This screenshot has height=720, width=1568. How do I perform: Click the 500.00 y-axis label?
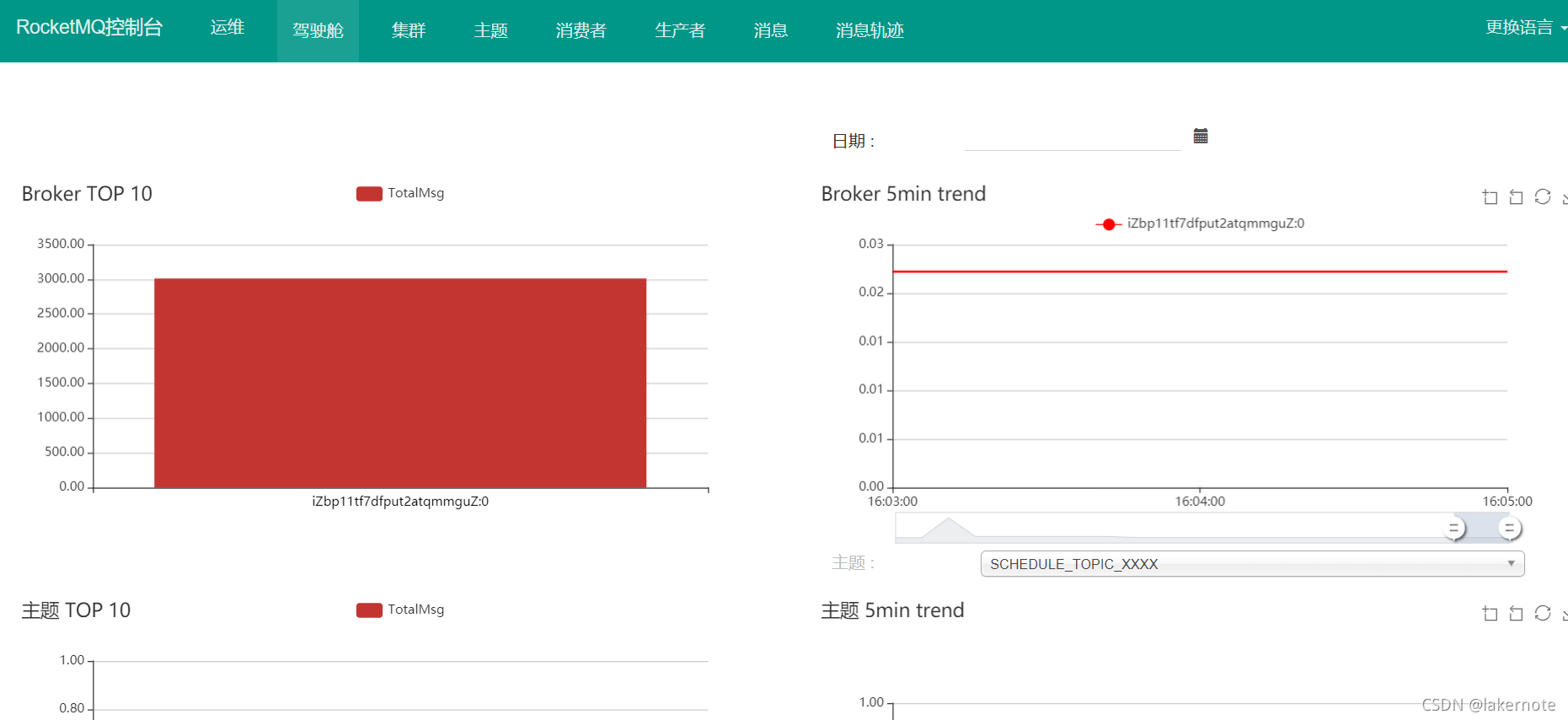65,452
